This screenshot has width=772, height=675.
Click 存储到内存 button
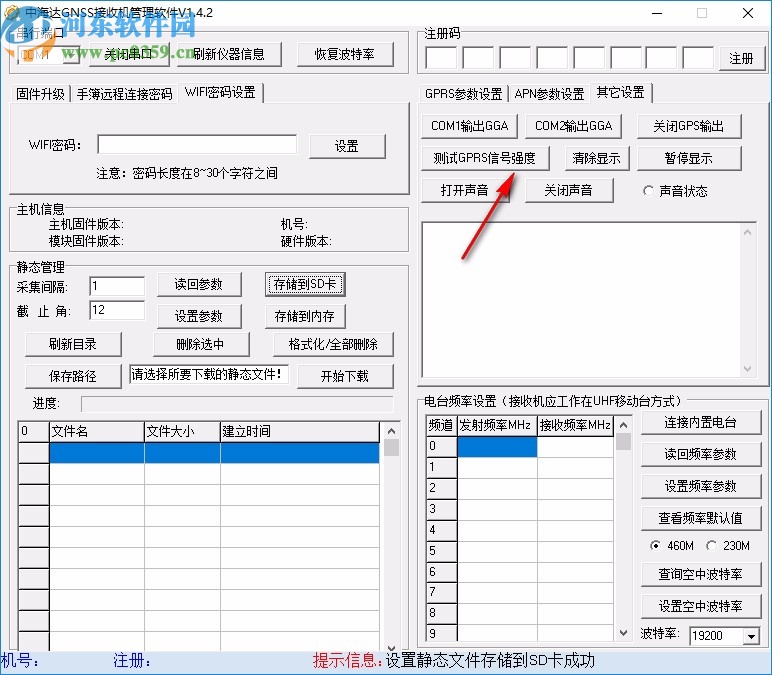coord(305,316)
